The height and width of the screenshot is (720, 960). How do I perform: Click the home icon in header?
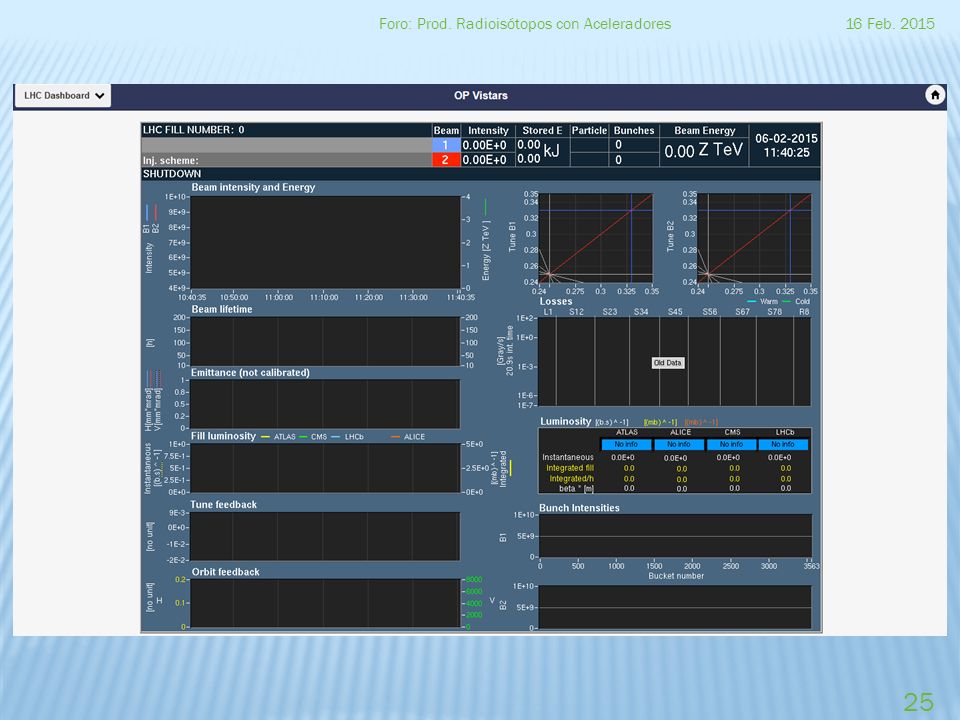click(934, 96)
